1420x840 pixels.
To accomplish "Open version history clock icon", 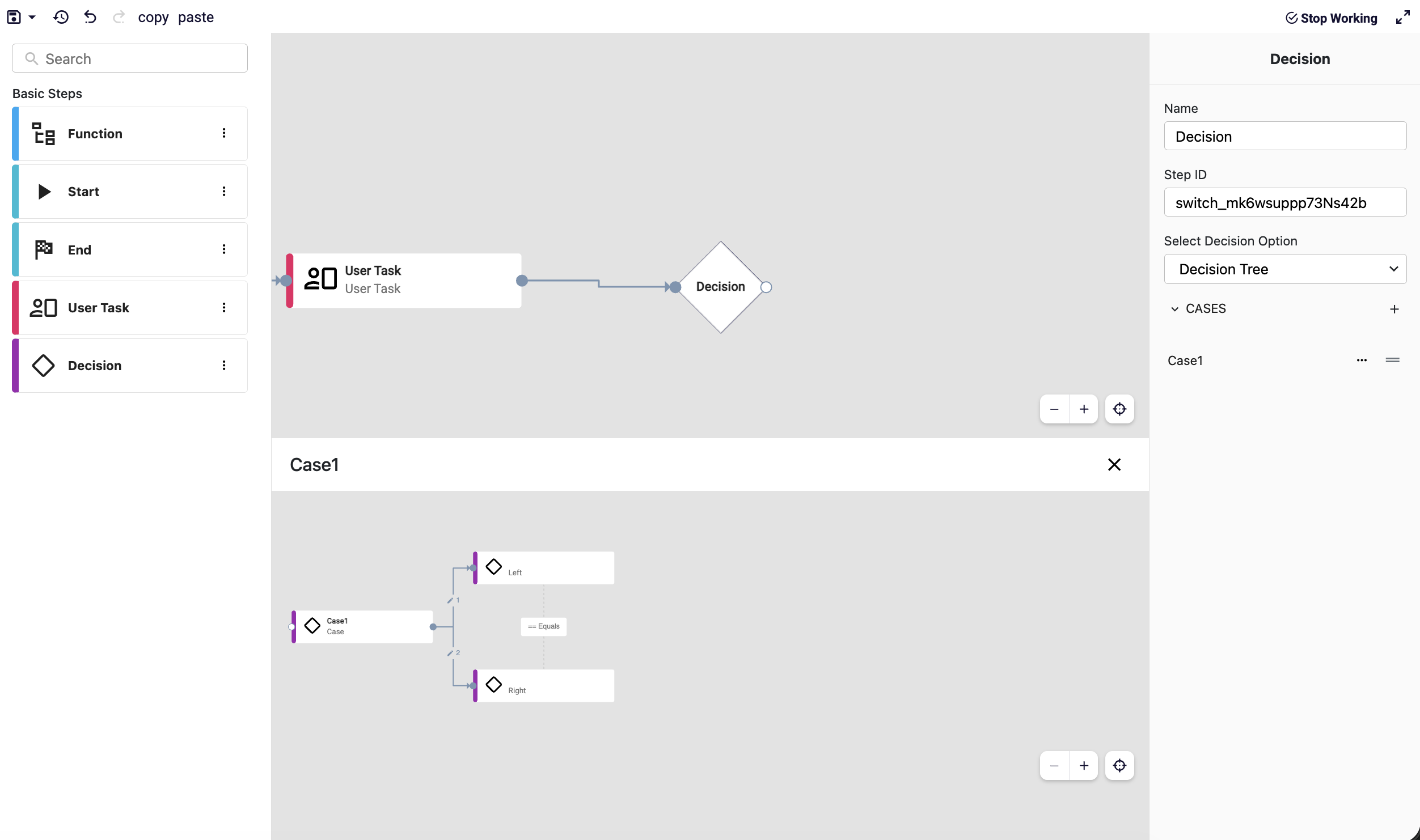I will (x=61, y=17).
